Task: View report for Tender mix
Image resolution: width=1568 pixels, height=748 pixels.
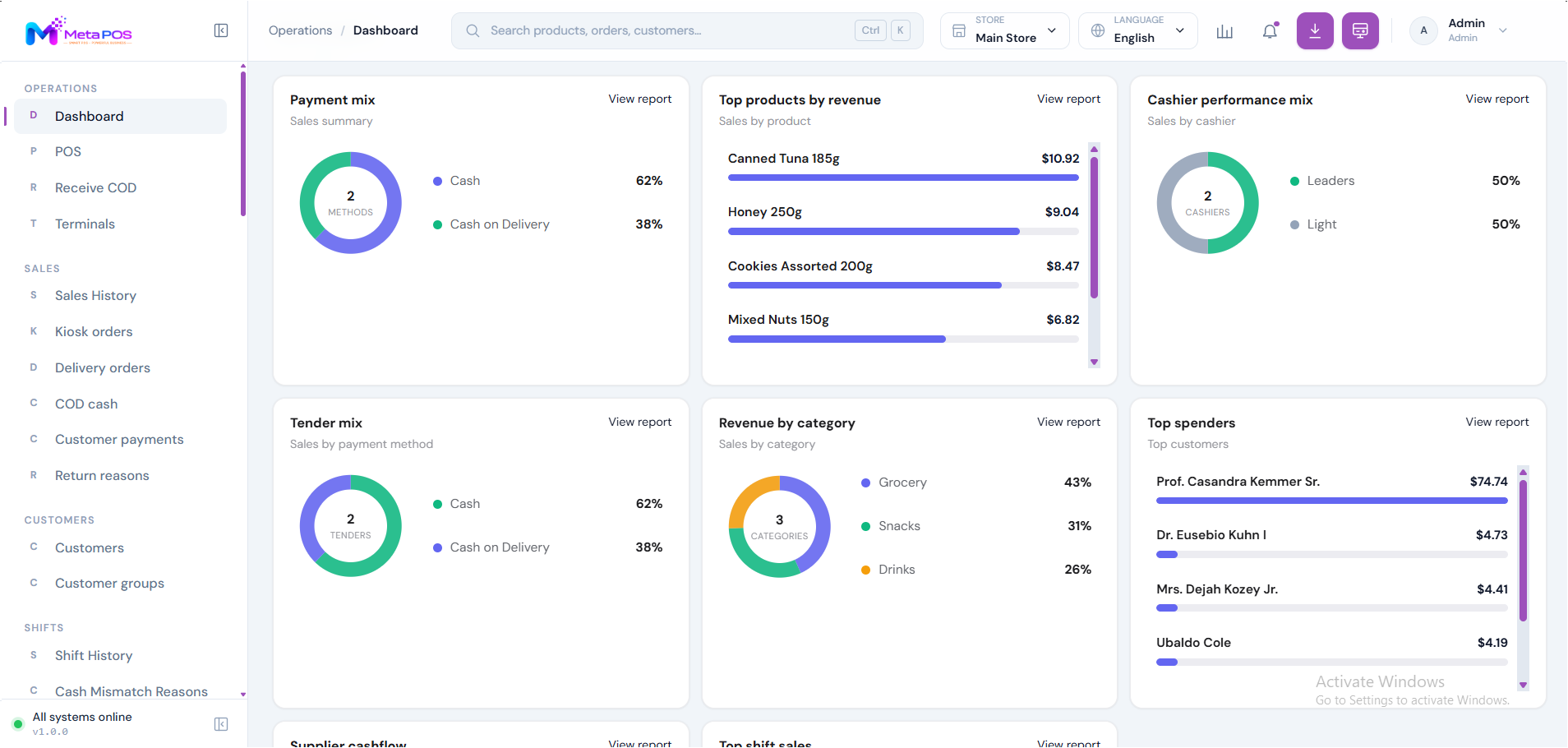Action: click(x=639, y=422)
